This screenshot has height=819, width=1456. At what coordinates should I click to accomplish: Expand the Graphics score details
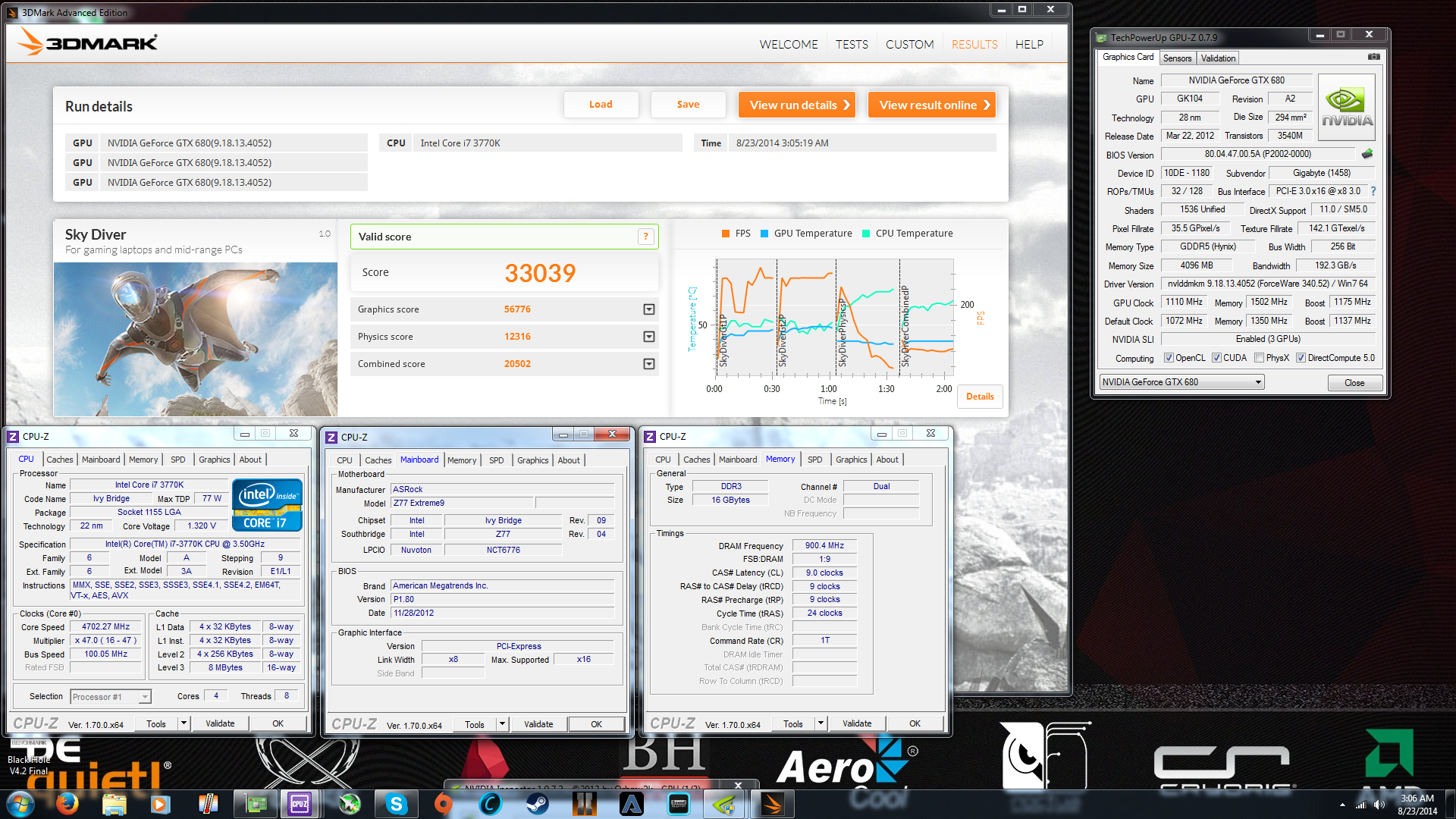coord(649,309)
